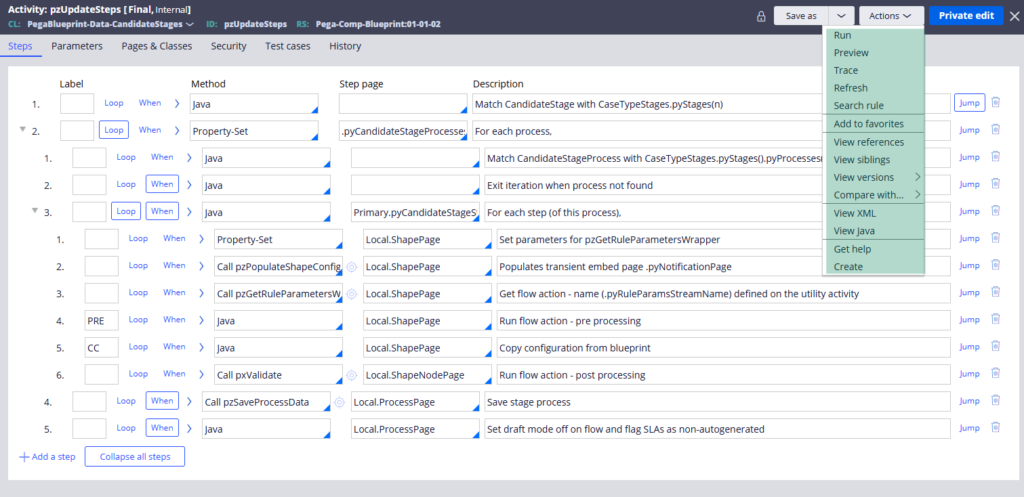1024x497 pixels.
Task: Toggle the When button on 'Set draft mode off' step
Action: tap(162, 428)
